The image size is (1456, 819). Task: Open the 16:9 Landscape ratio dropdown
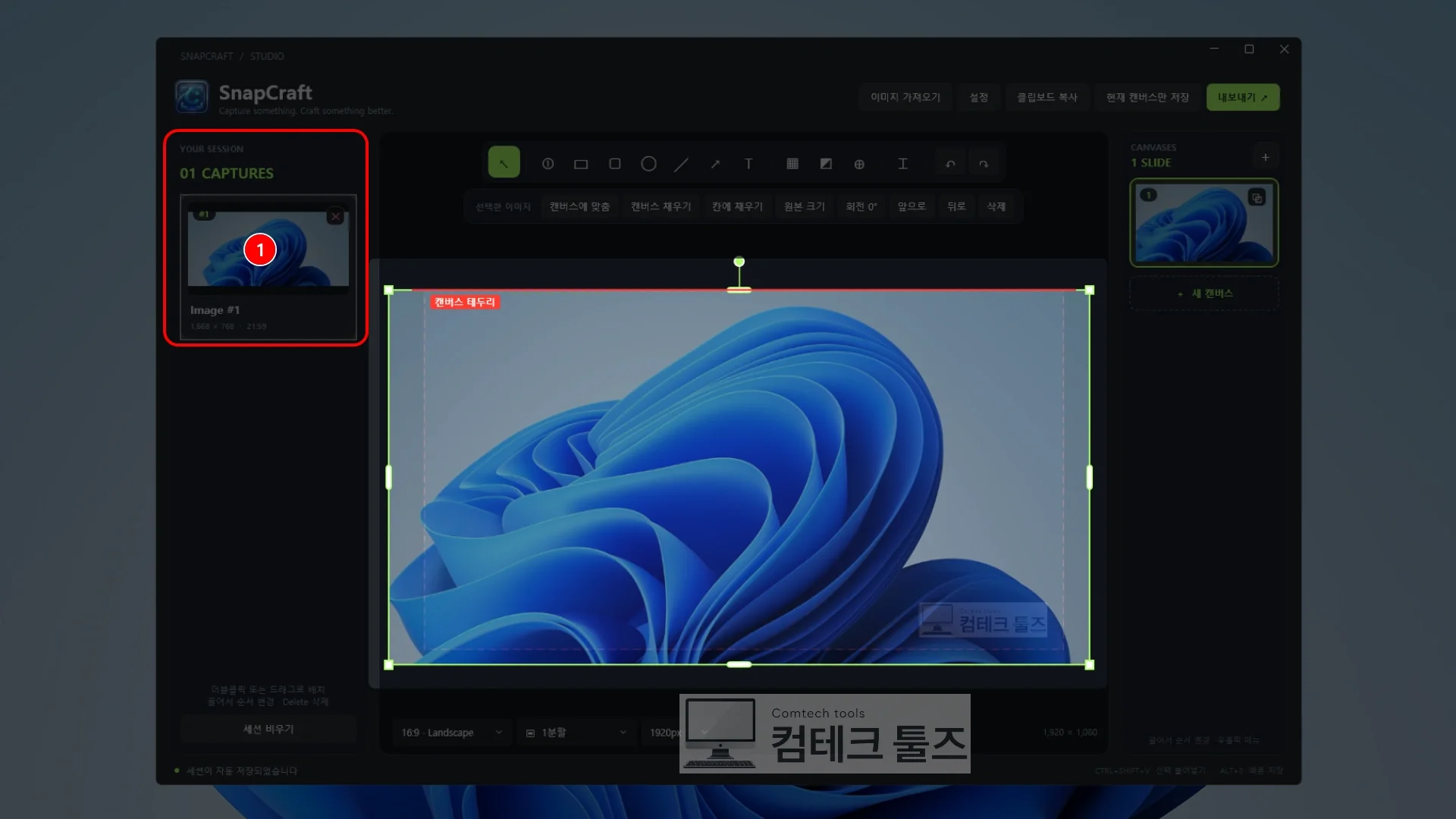click(x=451, y=733)
